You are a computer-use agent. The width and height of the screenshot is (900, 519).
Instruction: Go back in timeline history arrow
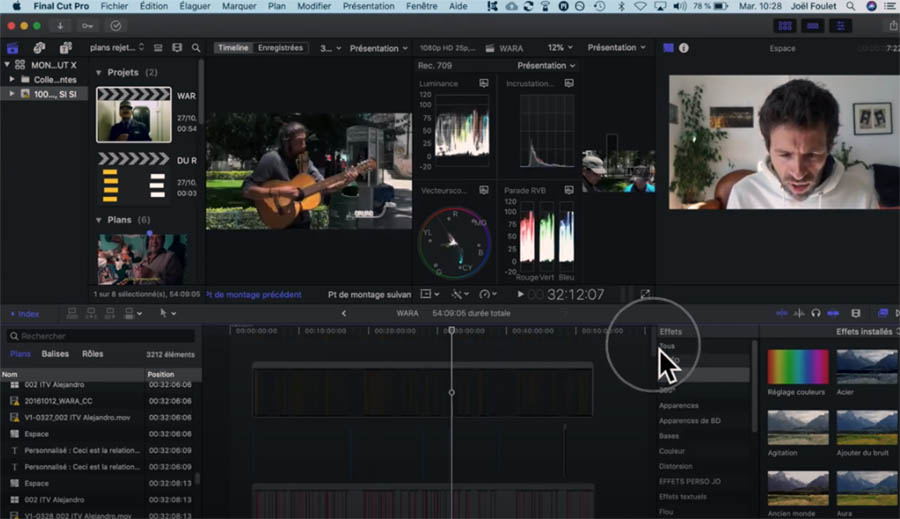[343, 313]
